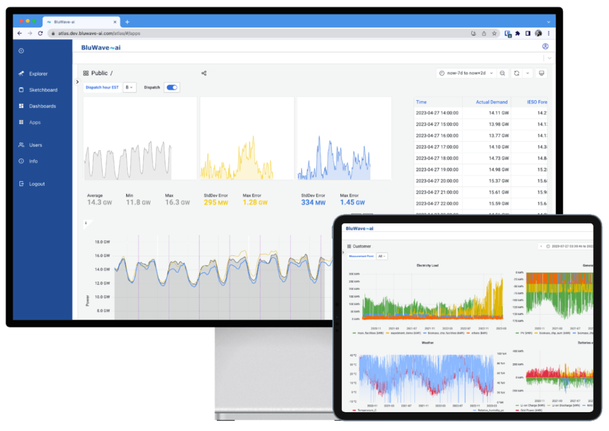Refresh the dashboard using the refresh icon

517,73
